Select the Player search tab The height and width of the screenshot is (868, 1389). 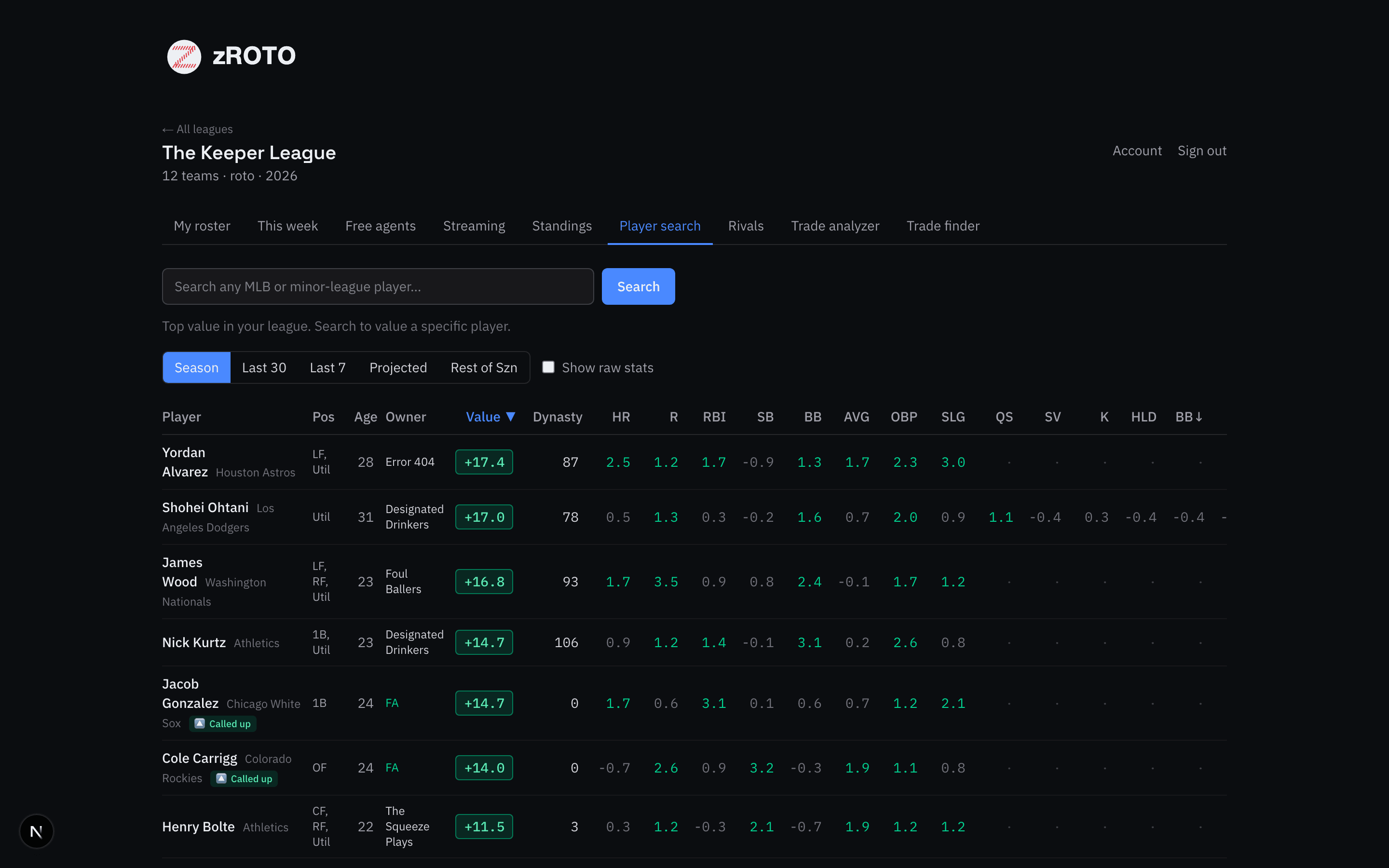(660, 226)
